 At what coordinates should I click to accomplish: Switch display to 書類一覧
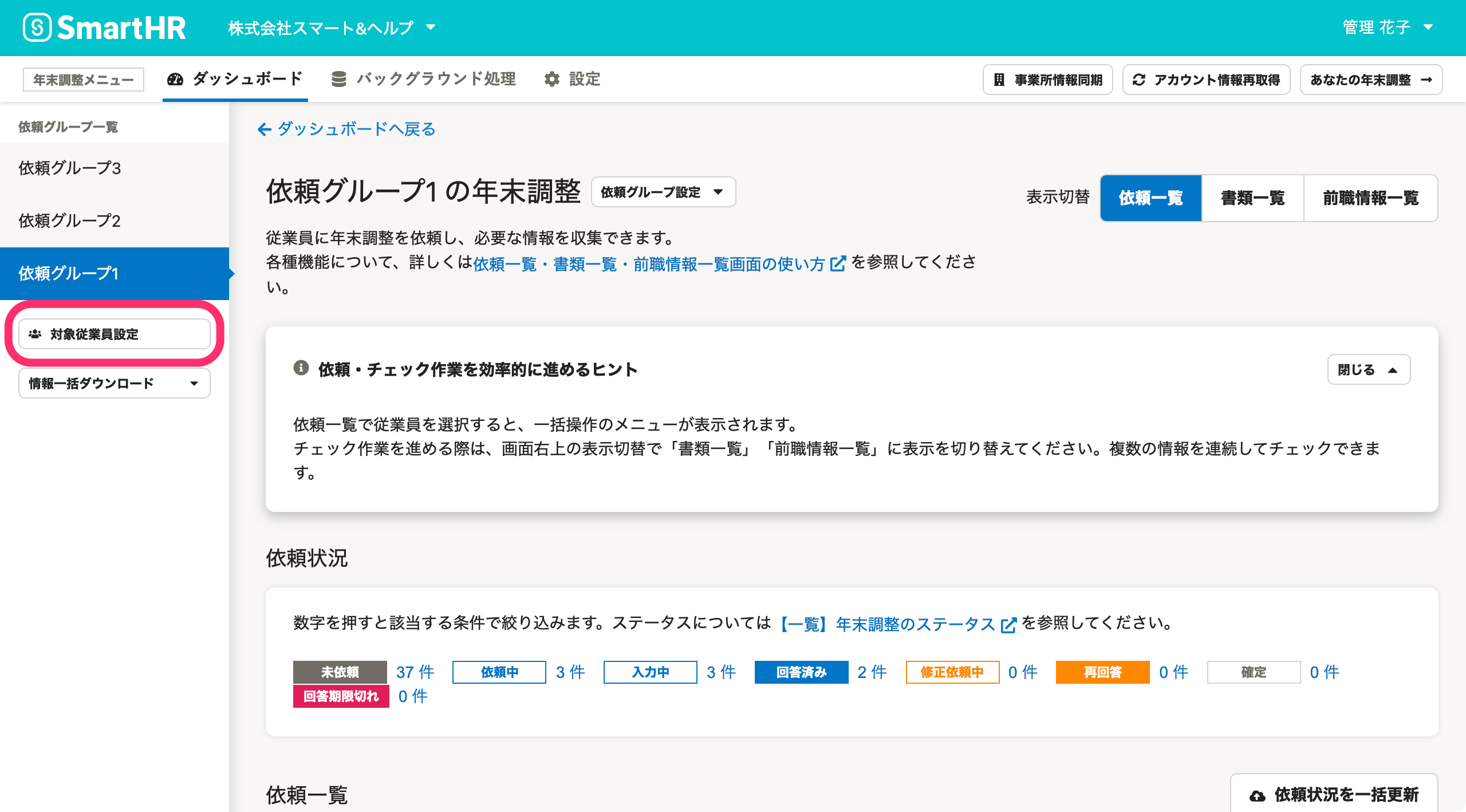click(1252, 198)
